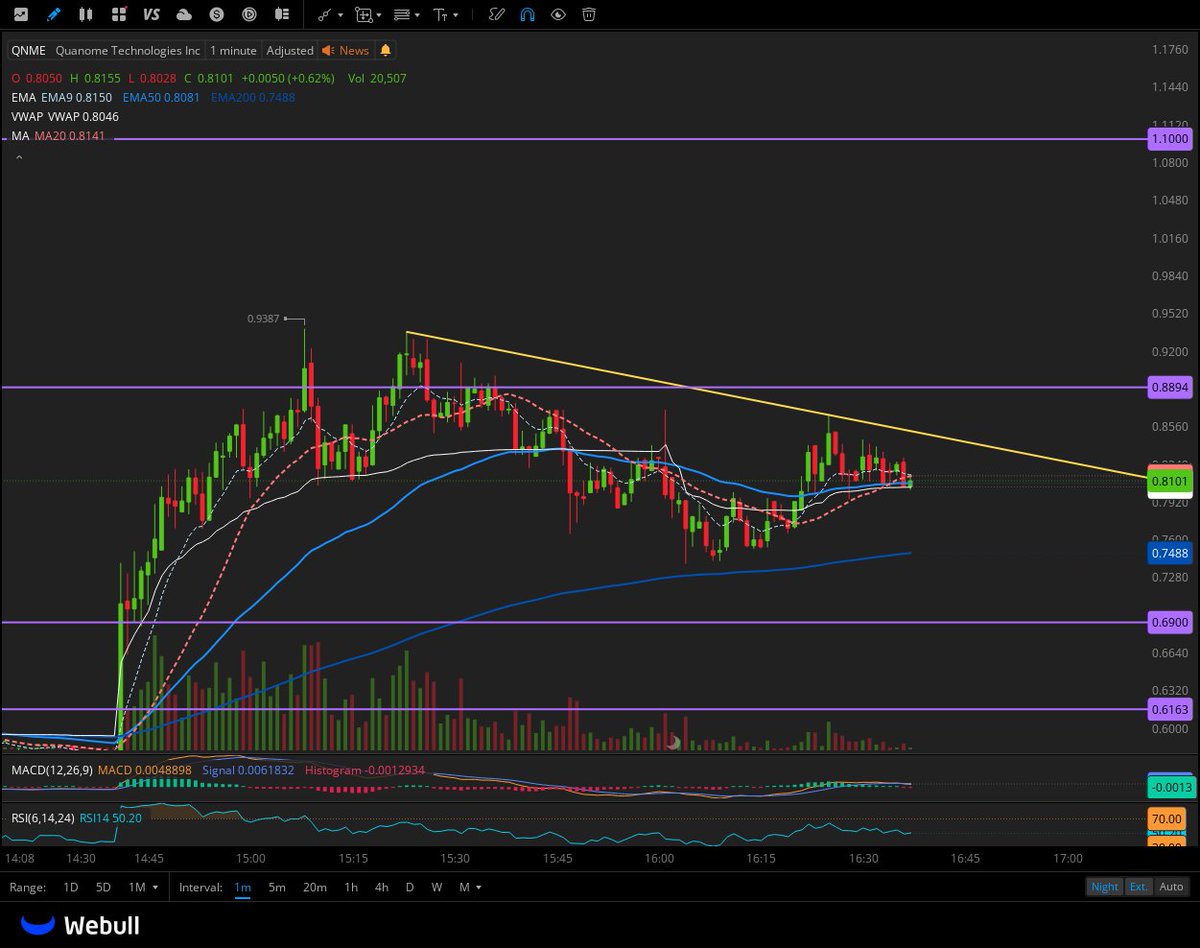Expand the measure tool dropdown arrow
Screen dimensions: 1200x948
coord(379,15)
